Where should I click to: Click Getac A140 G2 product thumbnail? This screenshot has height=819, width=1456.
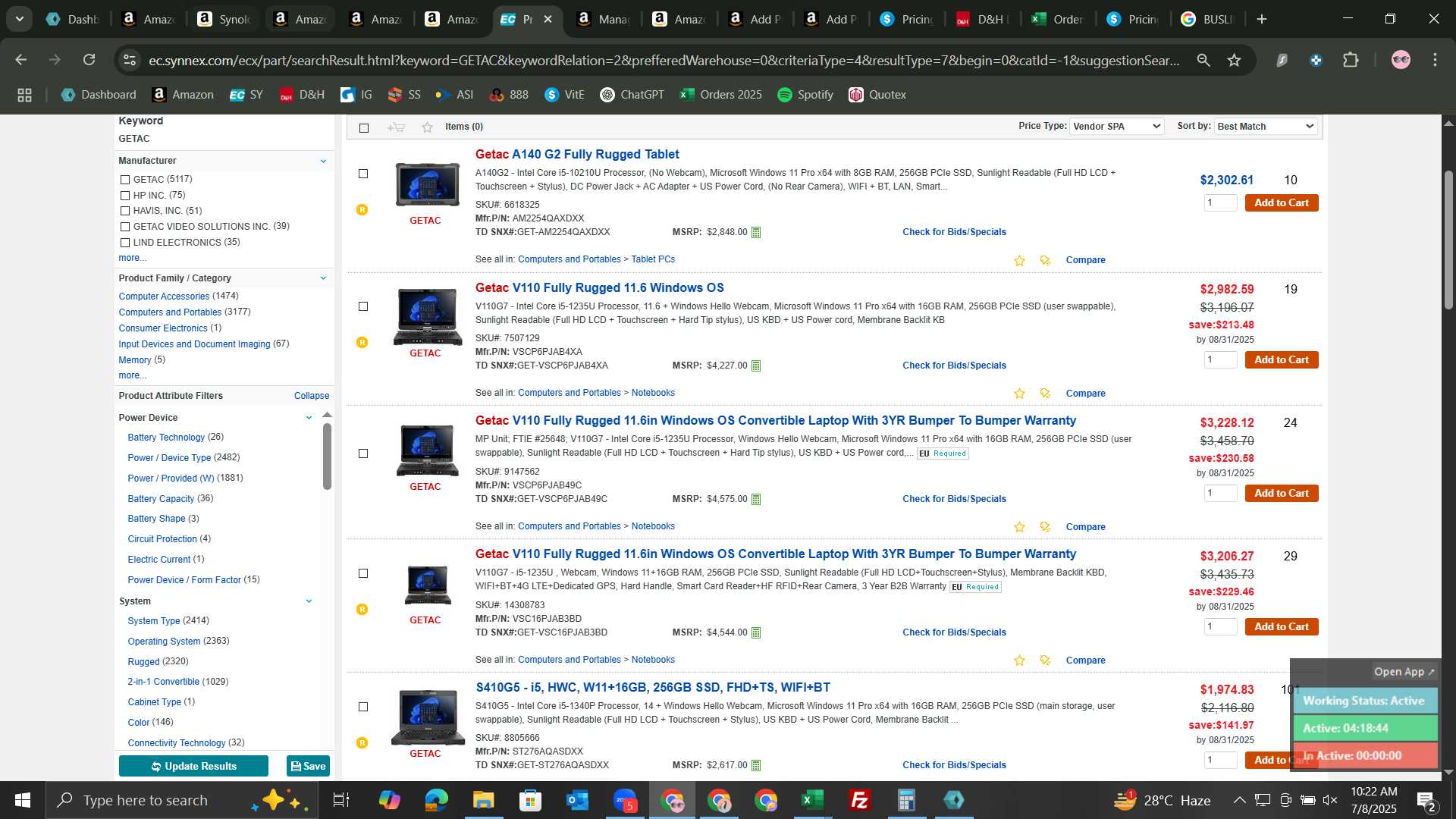coord(427,184)
